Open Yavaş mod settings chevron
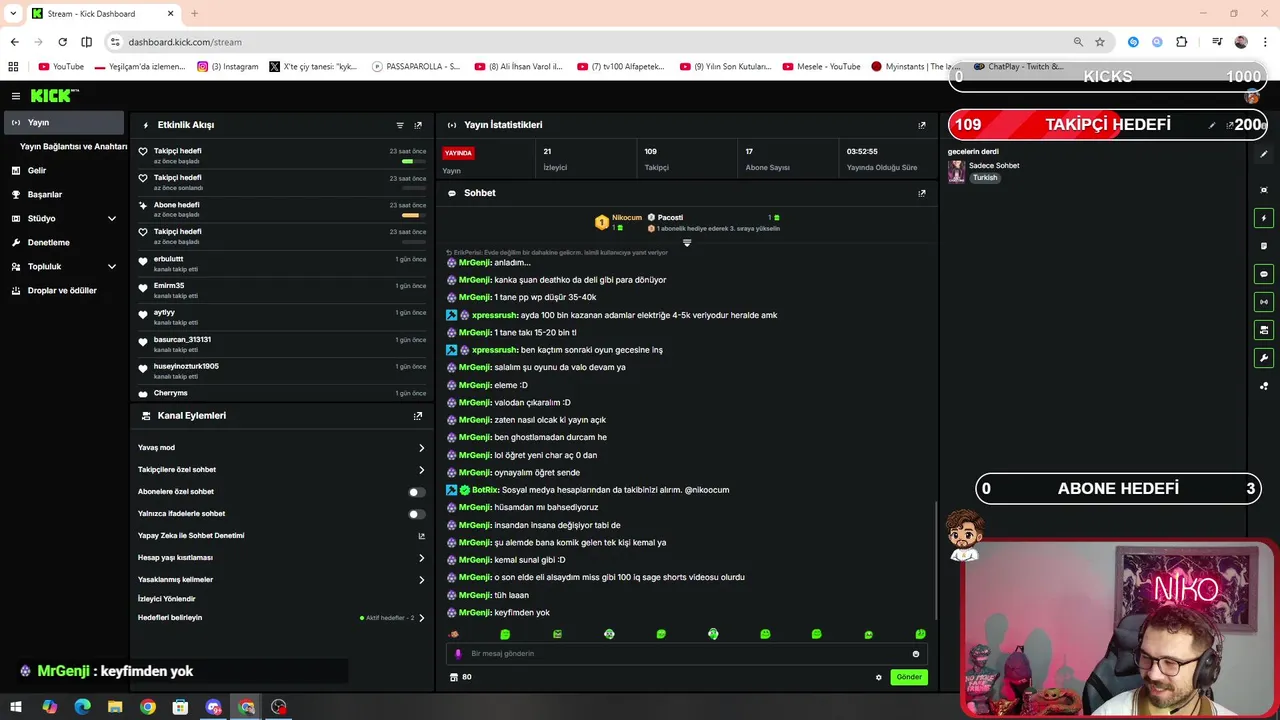The width and height of the screenshot is (1280, 720). [x=421, y=448]
